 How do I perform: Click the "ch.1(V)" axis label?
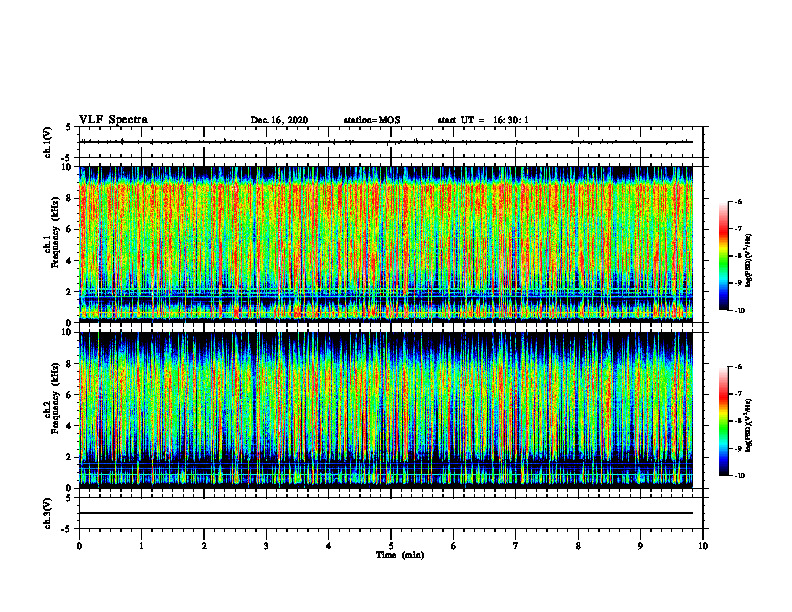pyautogui.click(x=48, y=142)
